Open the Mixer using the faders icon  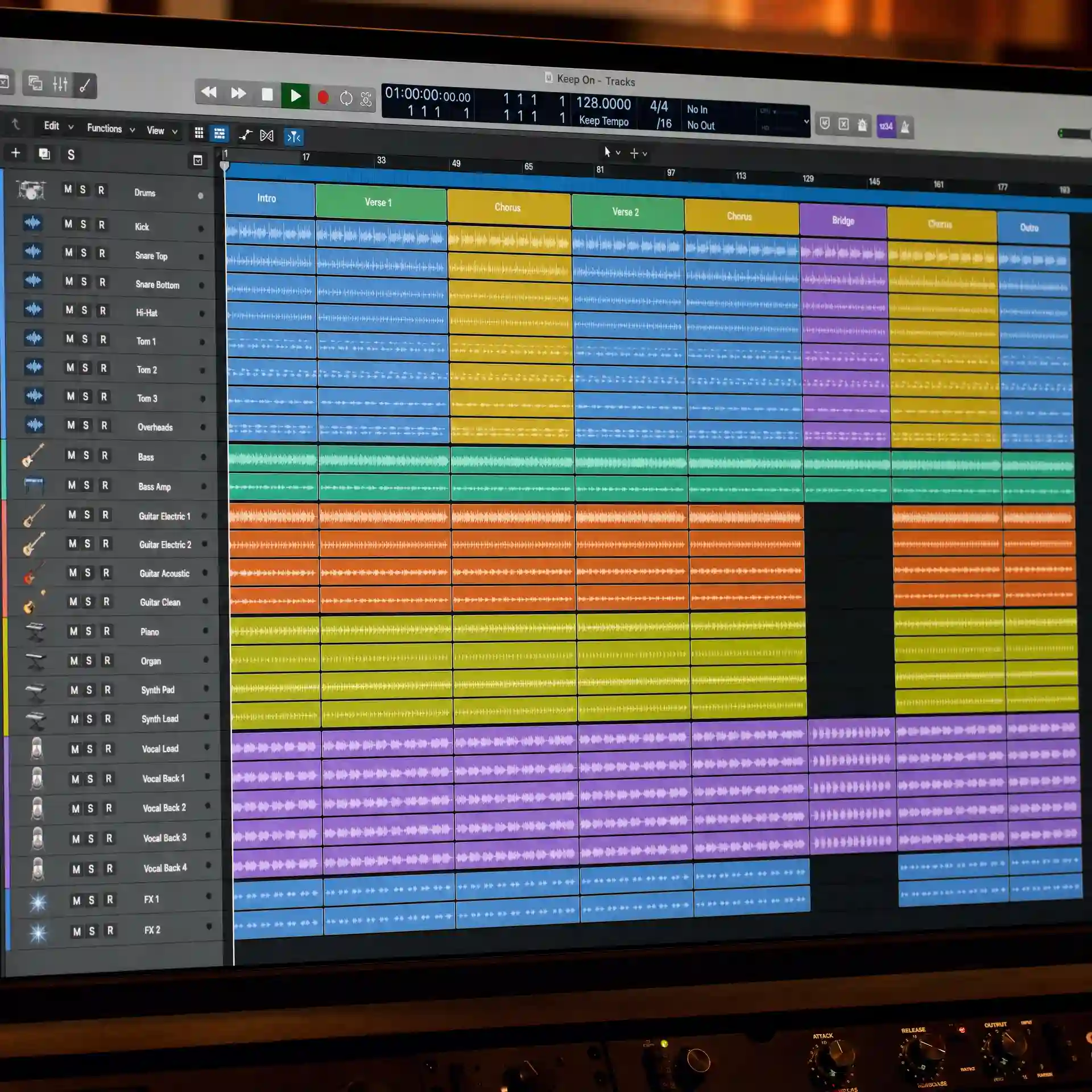pos(60,85)
